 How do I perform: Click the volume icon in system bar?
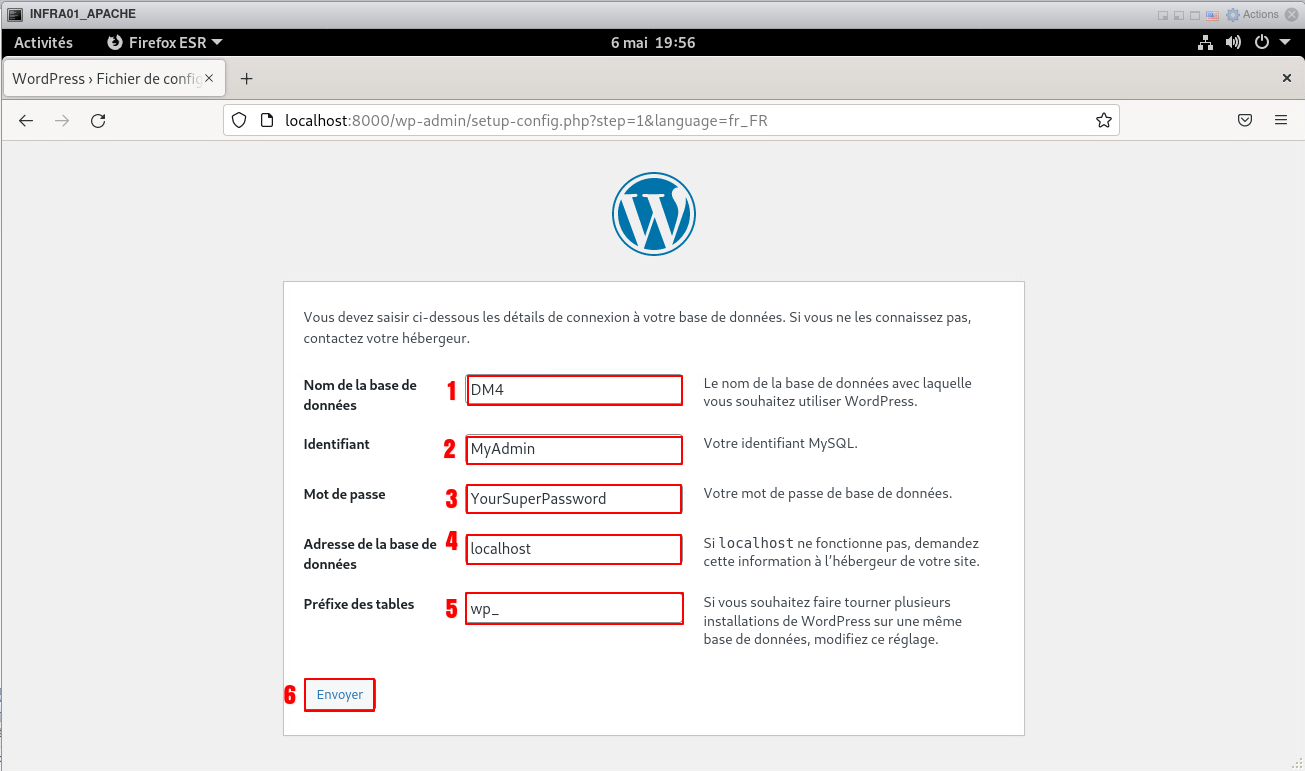click(x=1233, y=43)
